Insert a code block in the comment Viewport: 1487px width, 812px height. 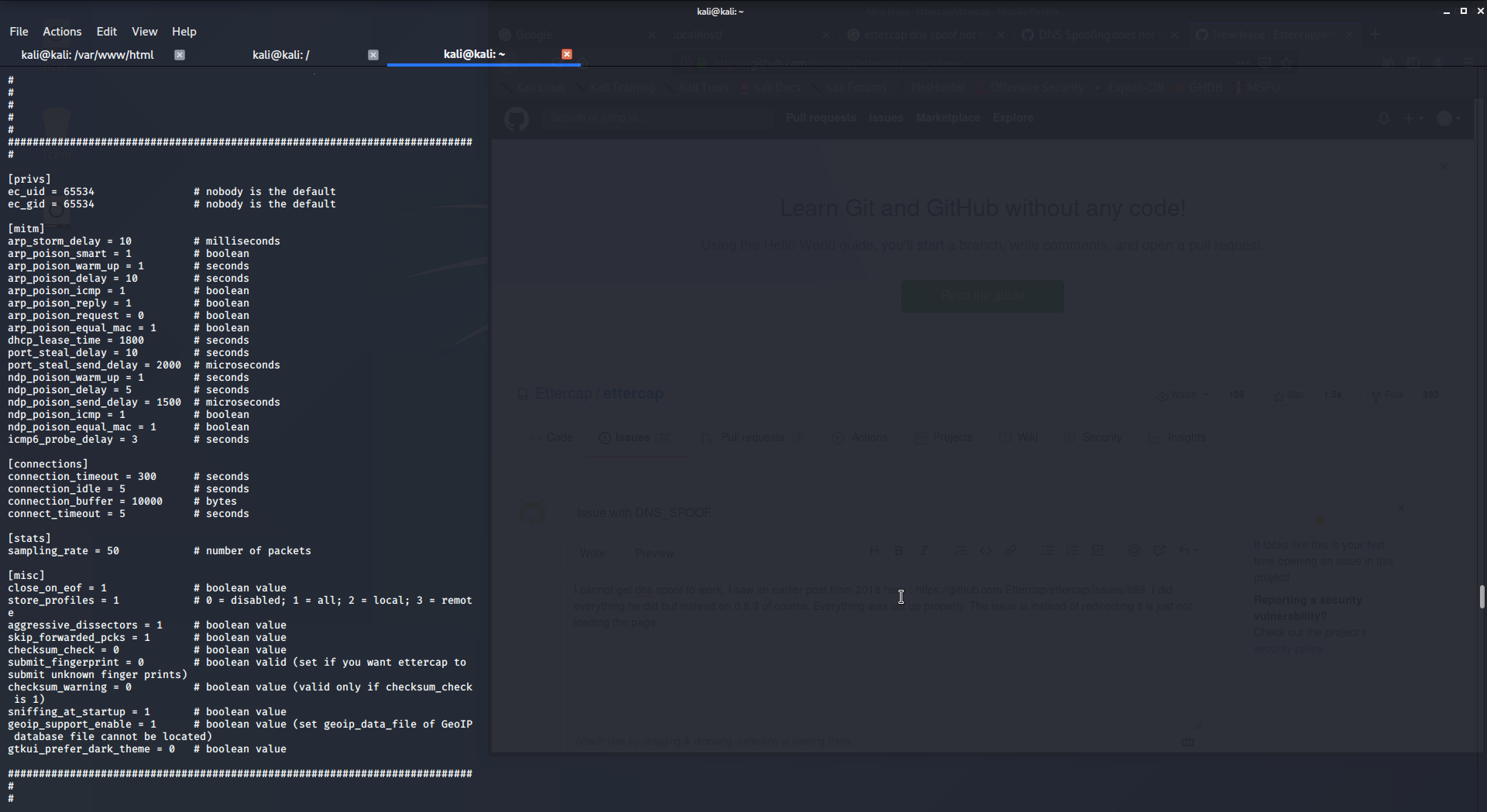pyautogui.click(x=987, y=550)
